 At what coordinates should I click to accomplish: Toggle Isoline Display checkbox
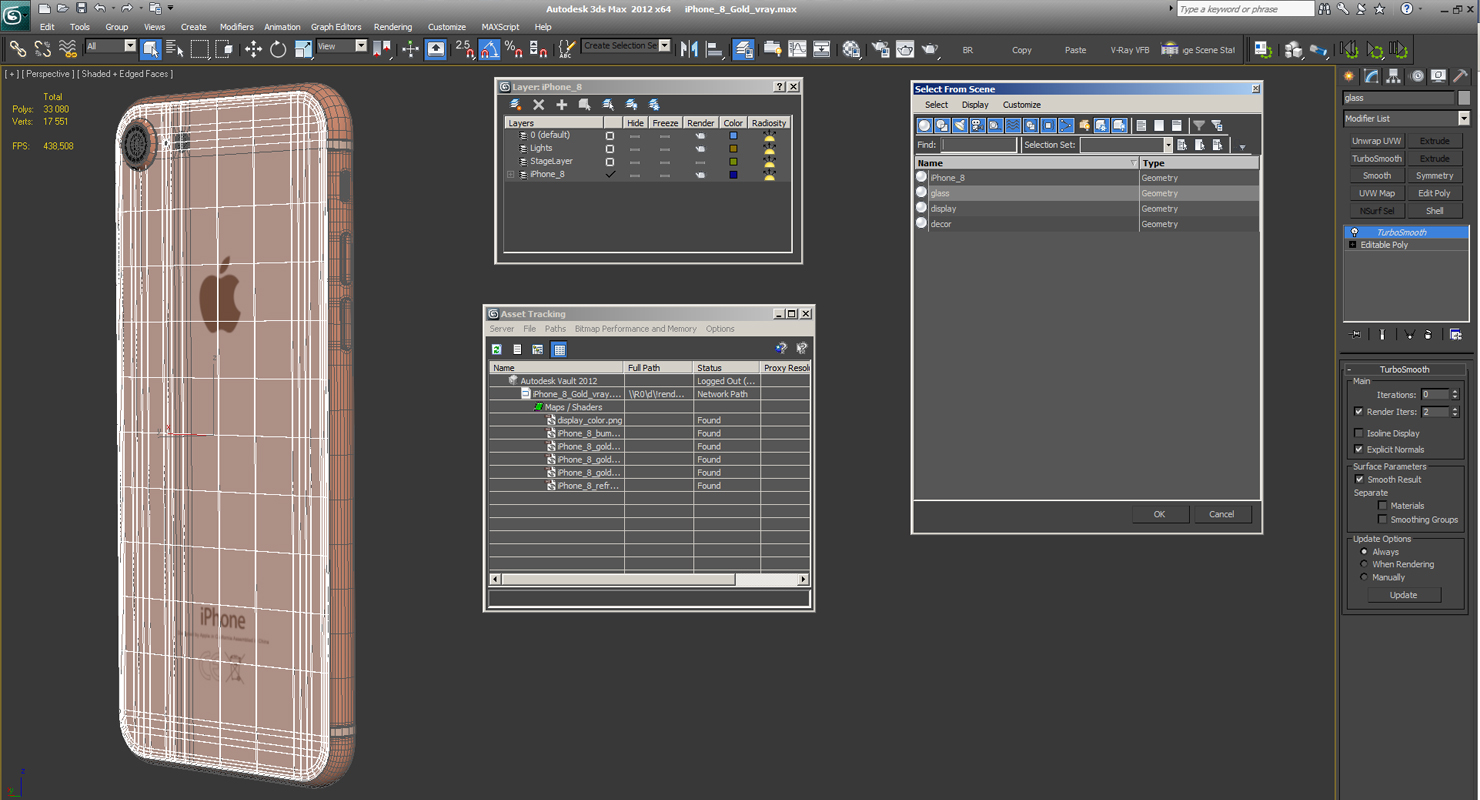point(1358,433)
